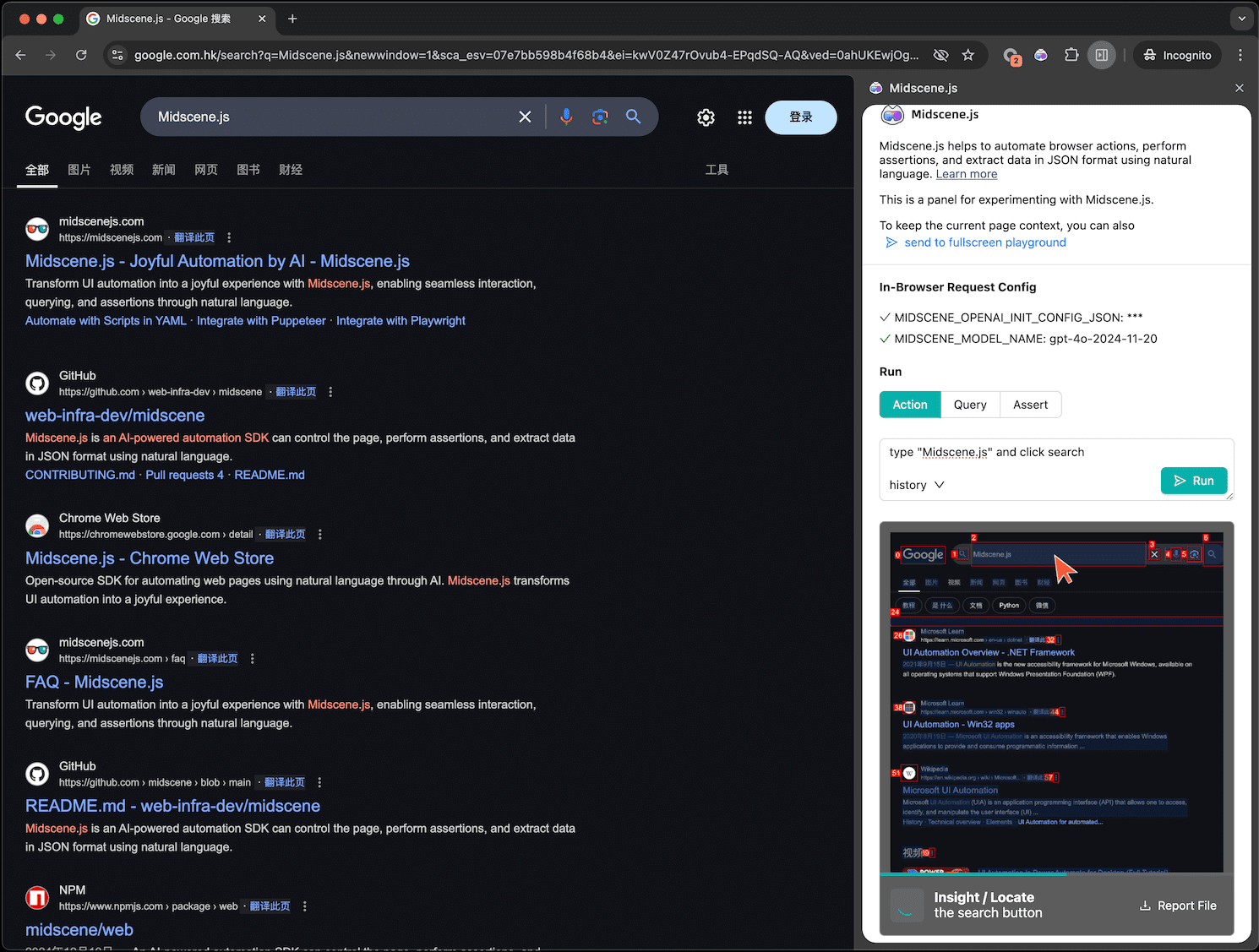1259x952 pixels.
Task: Open the Google logo home link
Action: point(63,117)
